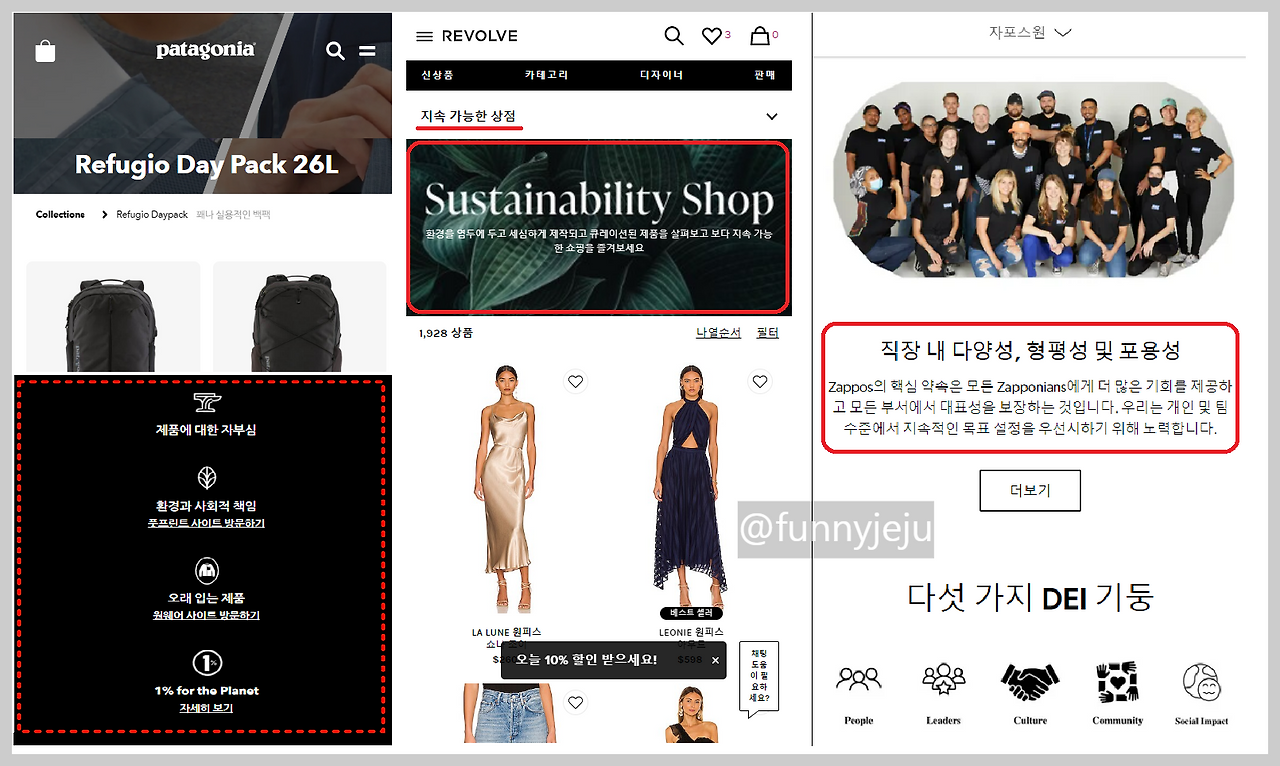Favorite the jeans product with its heart
This screenshot has height=766, width=1280.
[x=575, y=703]
